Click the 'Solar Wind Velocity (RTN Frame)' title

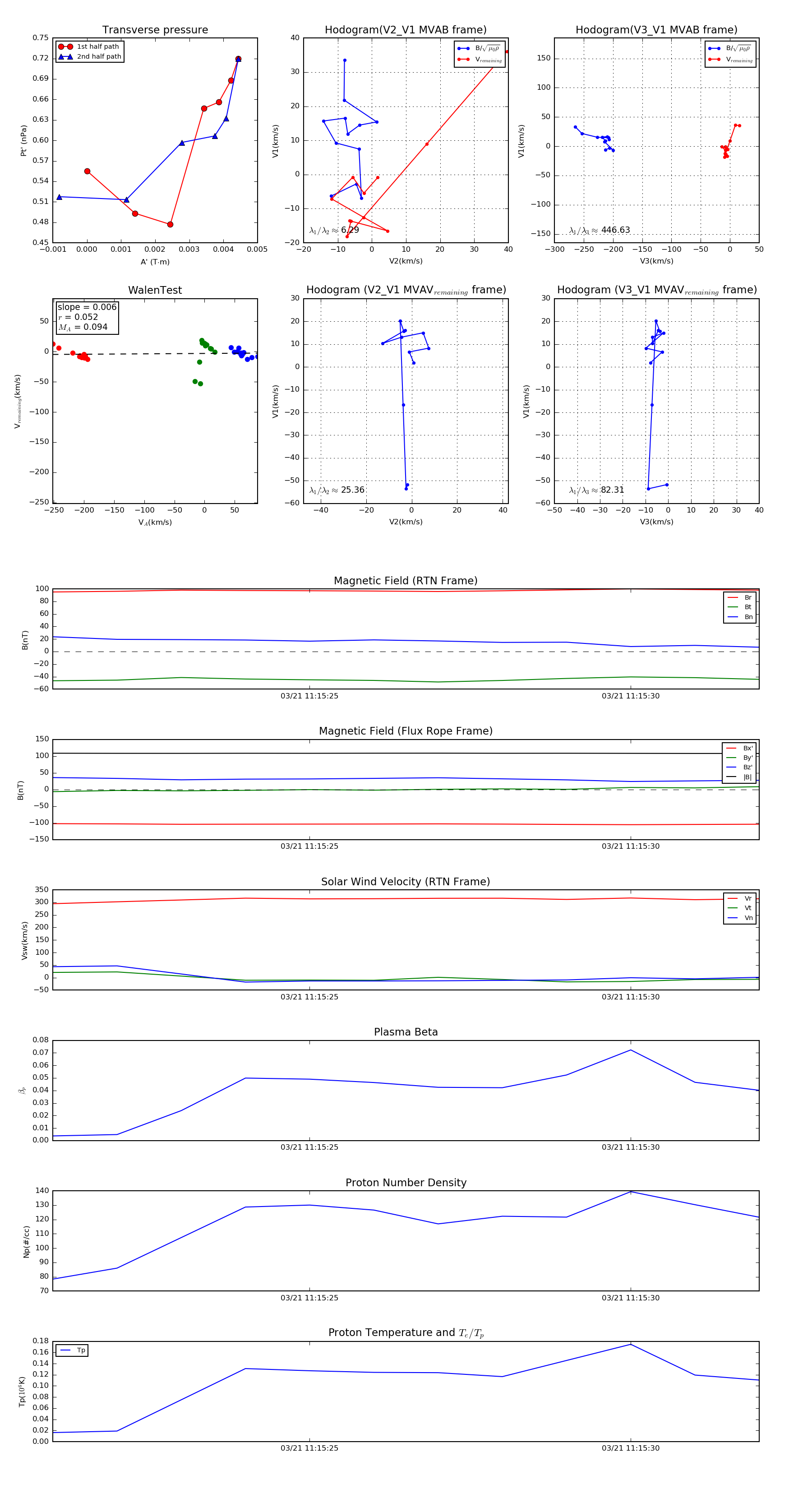406,882
